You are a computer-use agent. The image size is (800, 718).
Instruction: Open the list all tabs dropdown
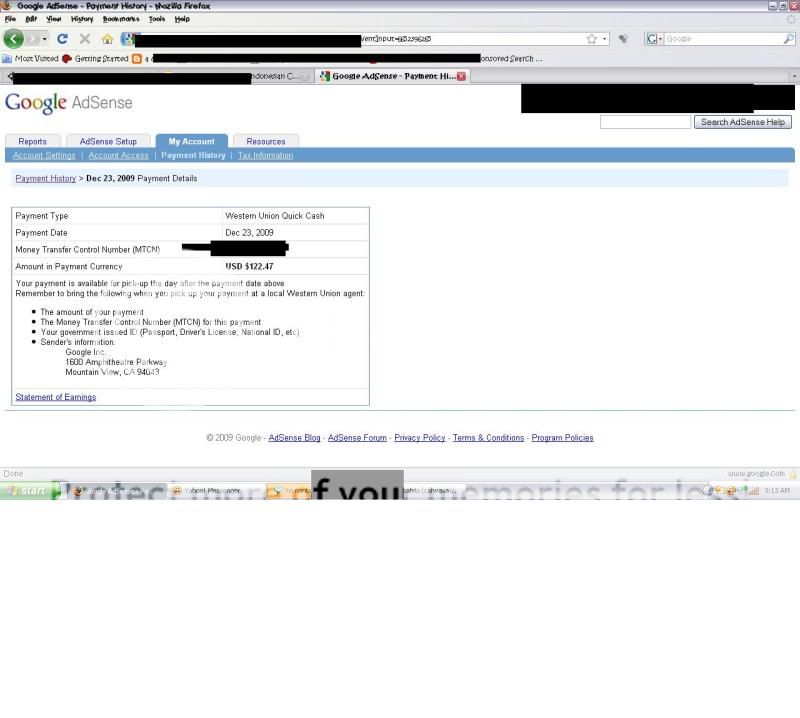pos(794,76)
